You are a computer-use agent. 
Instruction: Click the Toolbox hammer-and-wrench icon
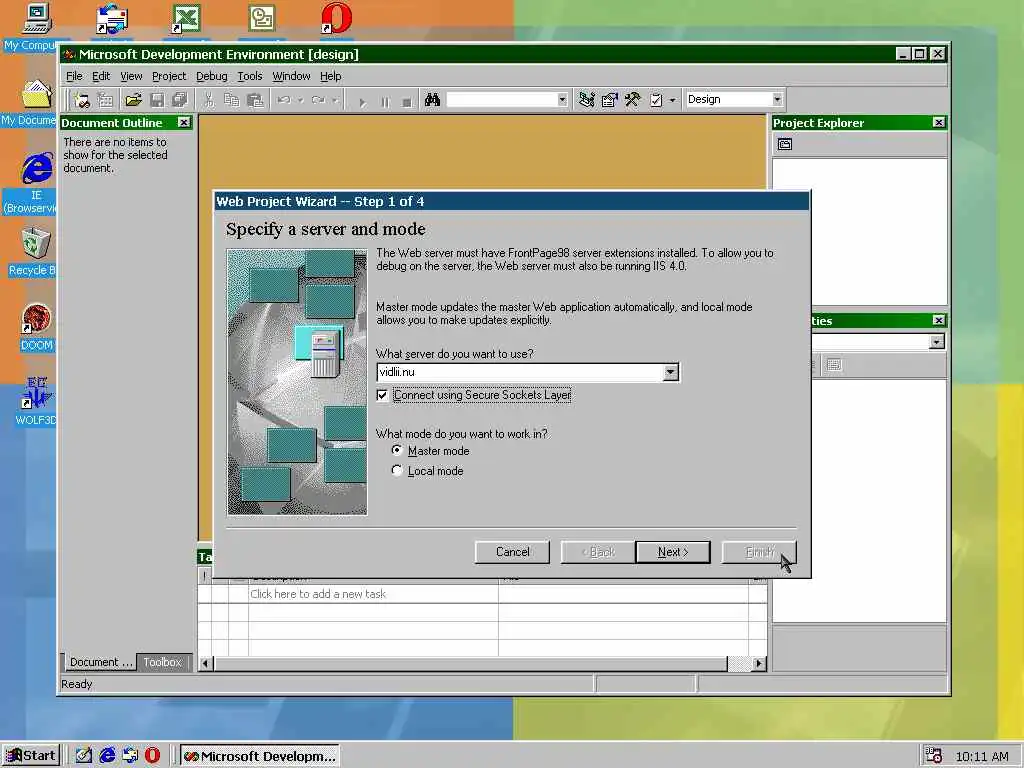click(x=632, y=100)
